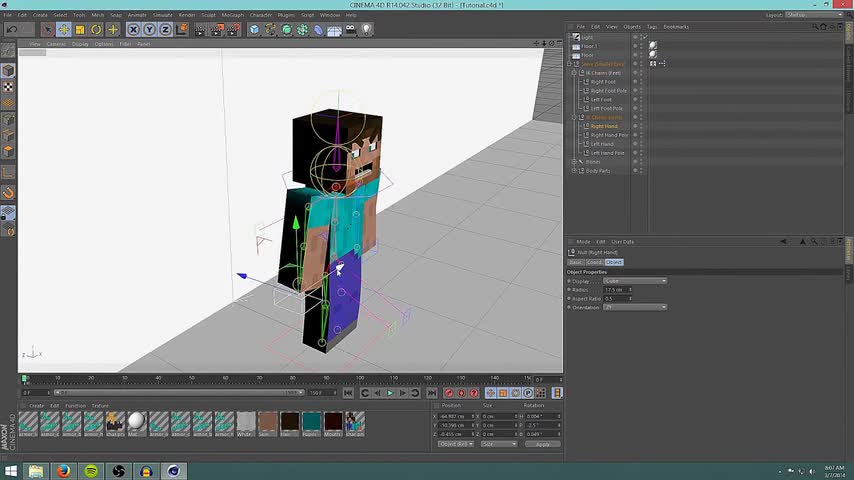Open the Object Manager Tags menu
This screenshot has height=480, width=854.
tap(651, 27)
